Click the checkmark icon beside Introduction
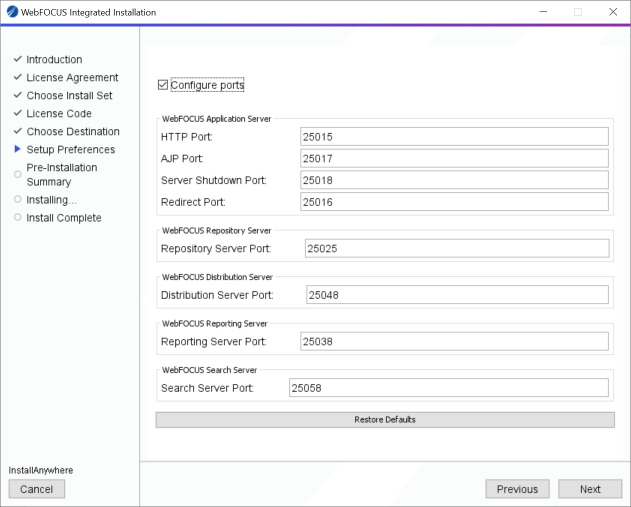The height and width of the screenshot is (507, 631). (18, 60)
